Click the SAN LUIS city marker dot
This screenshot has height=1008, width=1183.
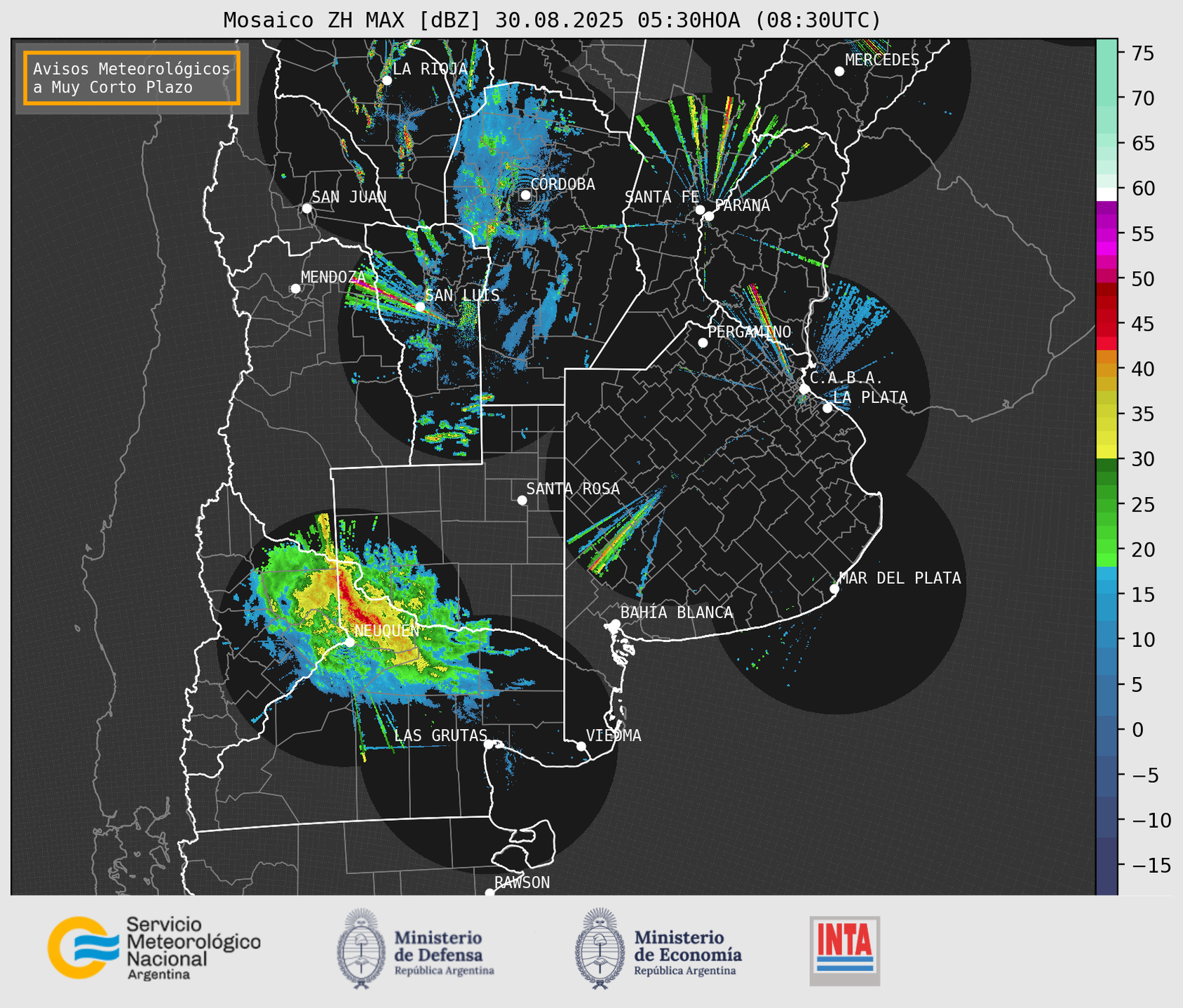tap(420, 306)
